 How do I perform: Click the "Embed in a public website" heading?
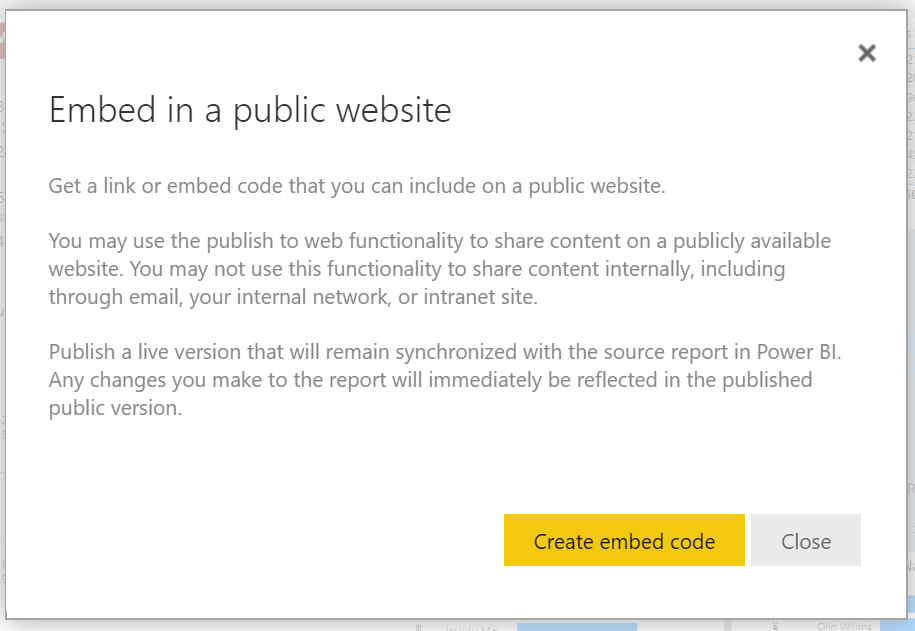point(250,110)
